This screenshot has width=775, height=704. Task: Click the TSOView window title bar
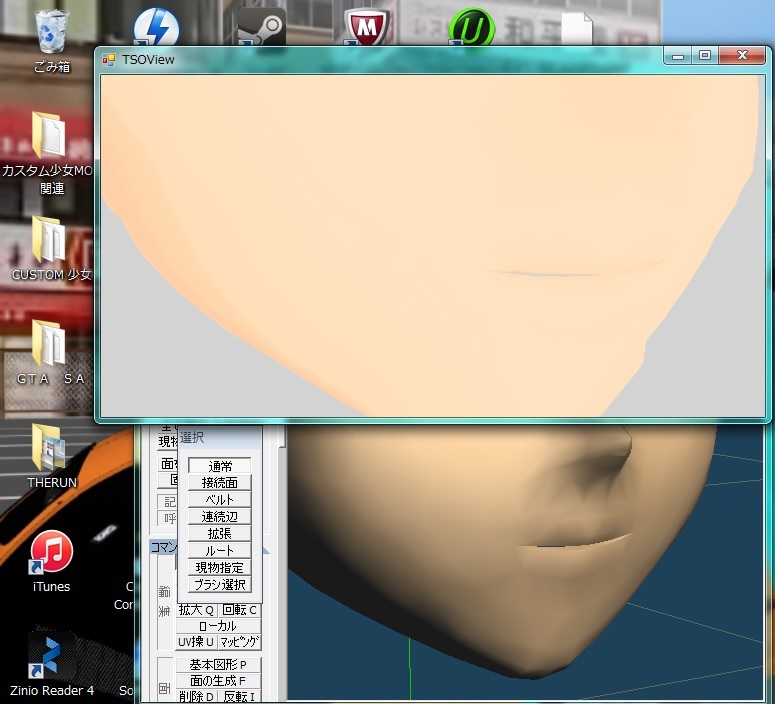click(x=380, y=59)
